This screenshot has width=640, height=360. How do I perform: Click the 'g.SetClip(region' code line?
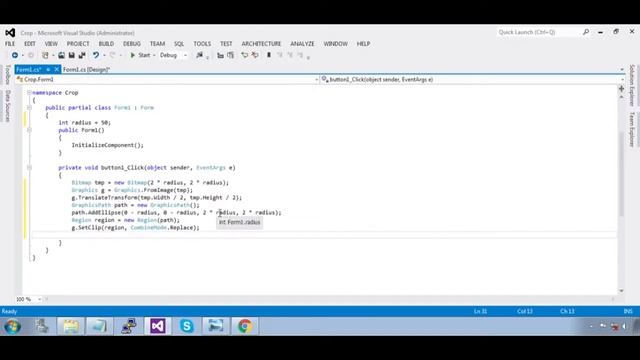[136, 228]
